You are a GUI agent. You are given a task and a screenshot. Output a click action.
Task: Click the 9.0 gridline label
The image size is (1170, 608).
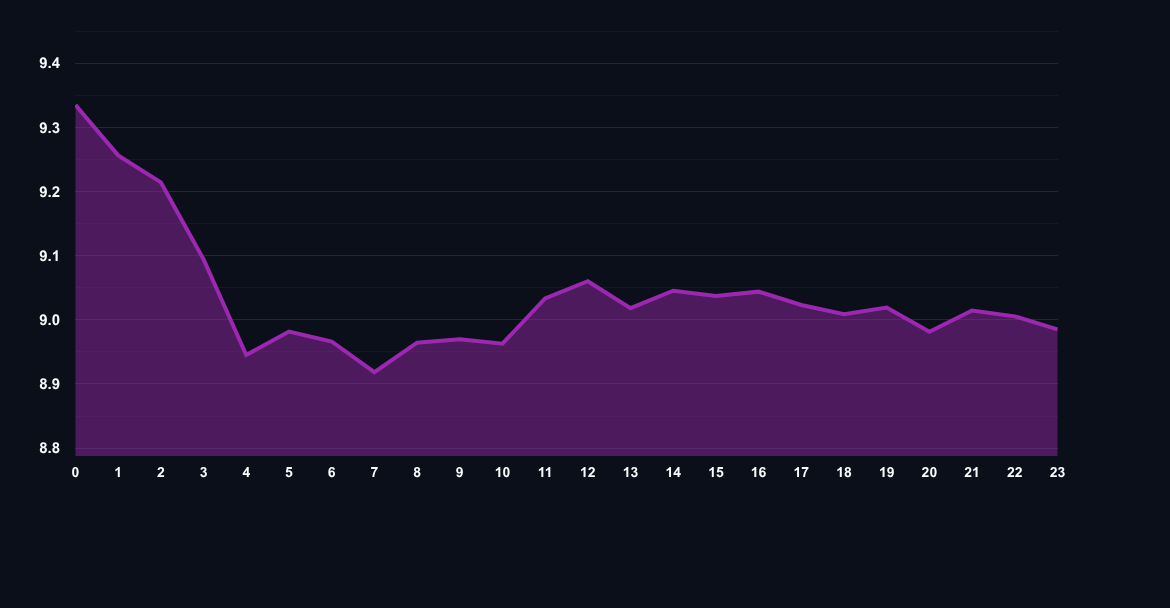click(x=49, y=320)
